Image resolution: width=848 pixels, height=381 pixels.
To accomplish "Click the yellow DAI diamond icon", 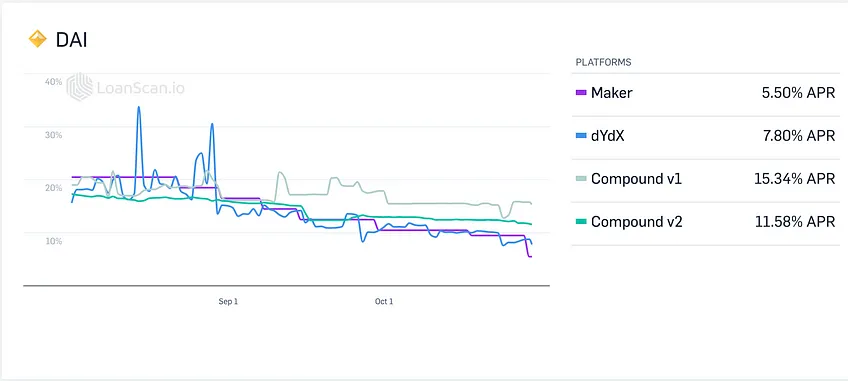I will pos(37,40).
